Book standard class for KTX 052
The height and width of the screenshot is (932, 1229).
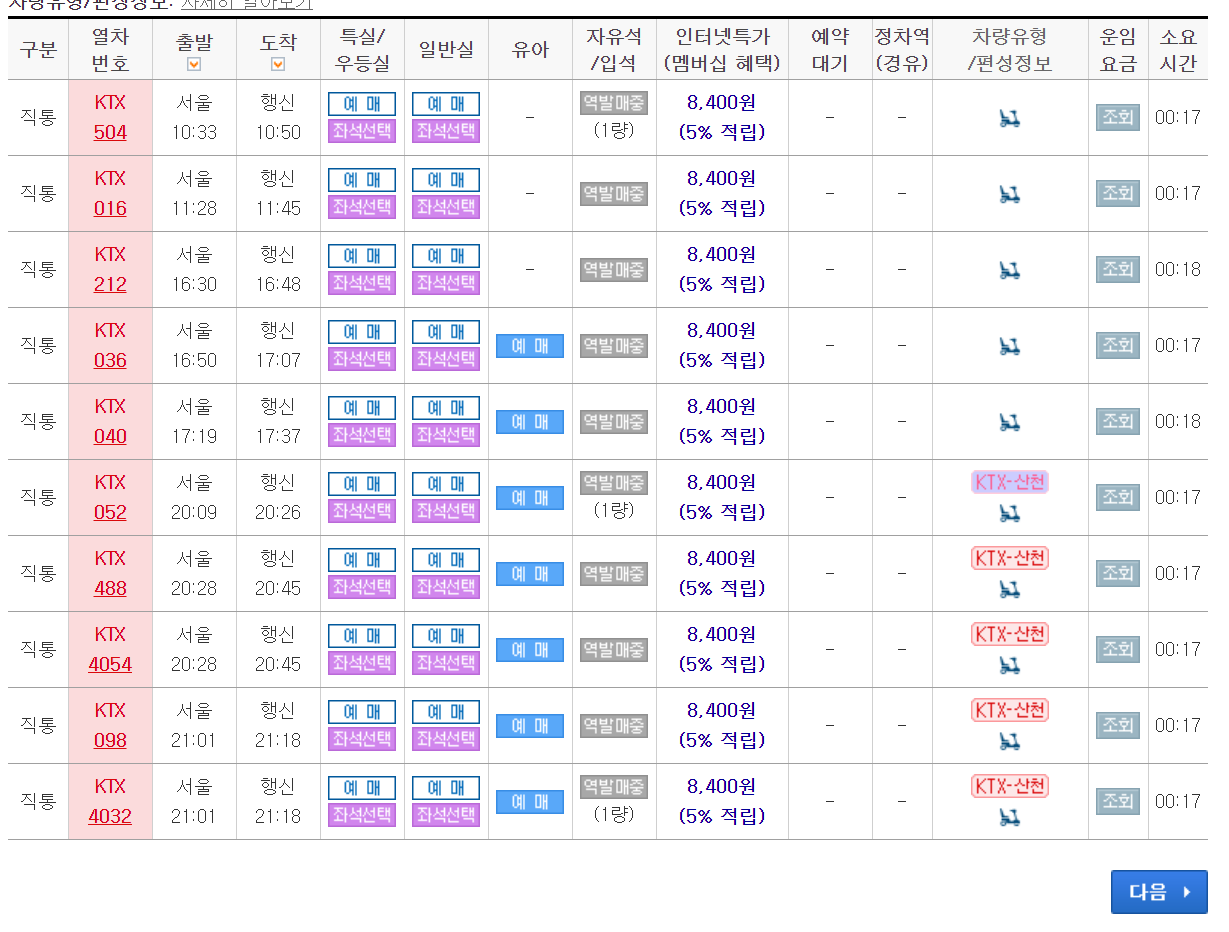pos(446,484)
